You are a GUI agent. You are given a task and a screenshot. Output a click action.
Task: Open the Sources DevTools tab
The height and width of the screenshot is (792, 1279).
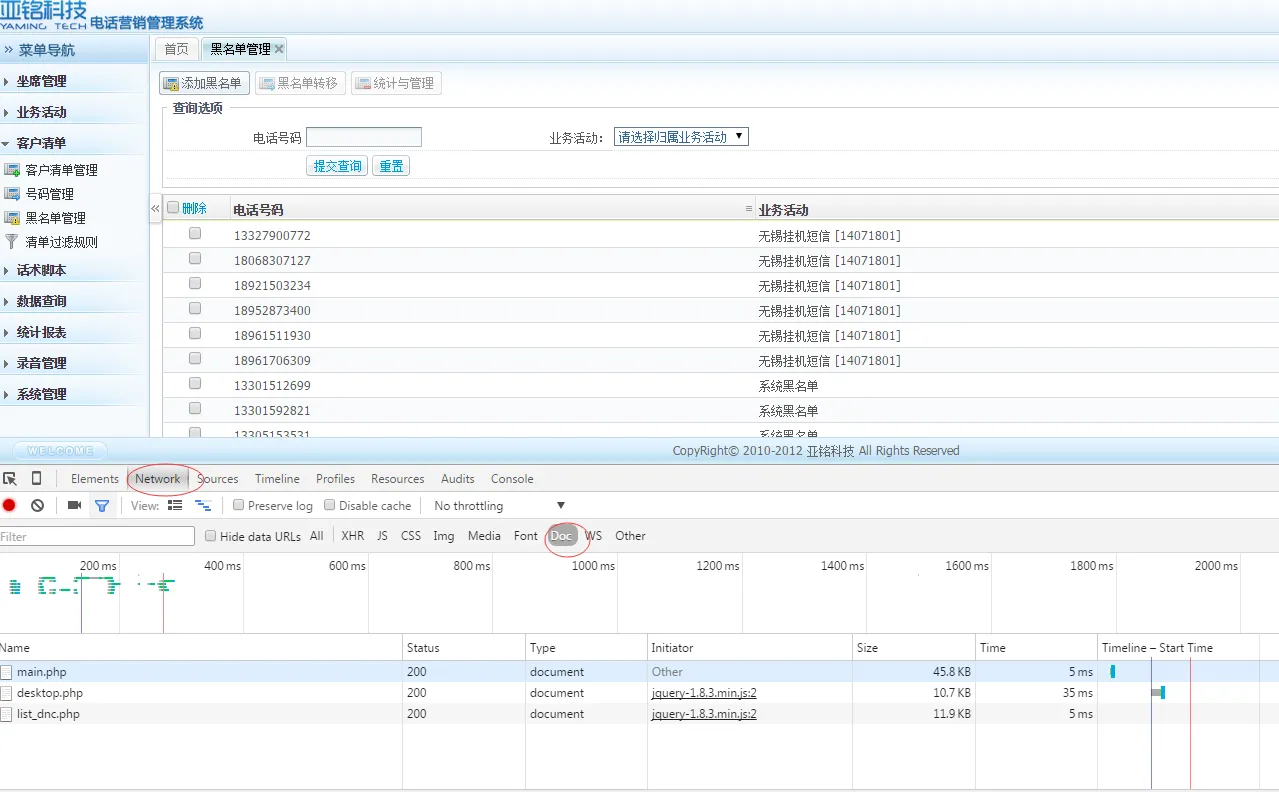pyautogui.click(x=218, y=479)
